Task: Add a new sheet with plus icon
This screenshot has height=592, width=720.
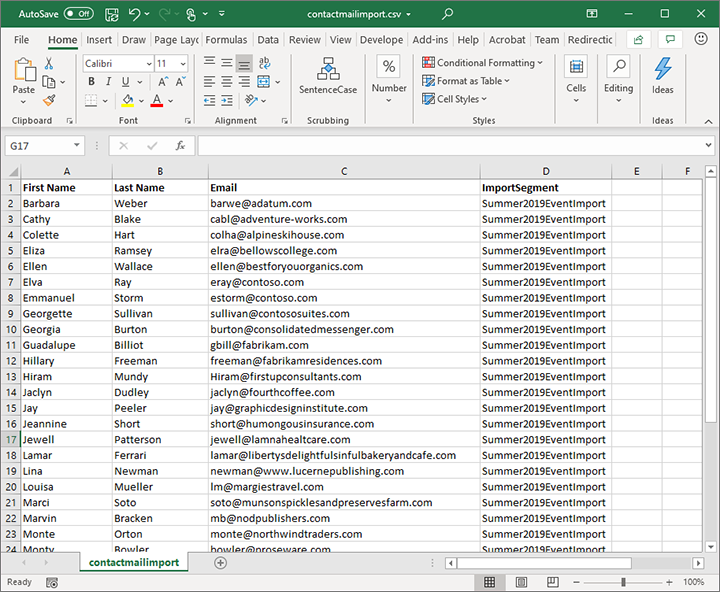Action: click(x=221, y=563)
